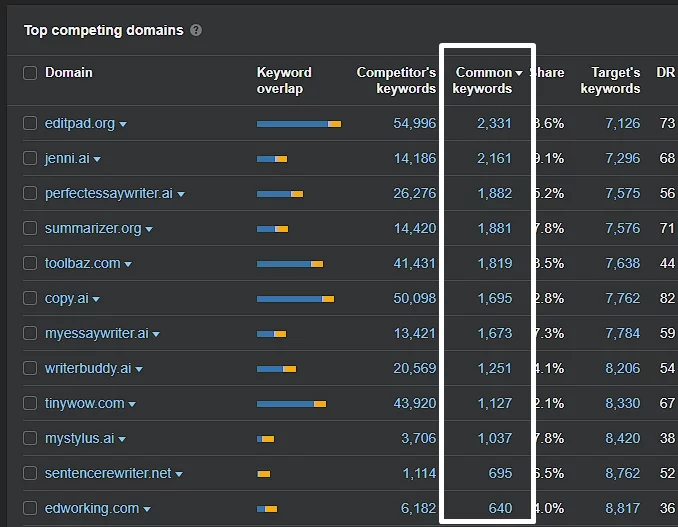Tick the edworking.com checkbox
678x527 pixels.
click(x=30, y=508)
